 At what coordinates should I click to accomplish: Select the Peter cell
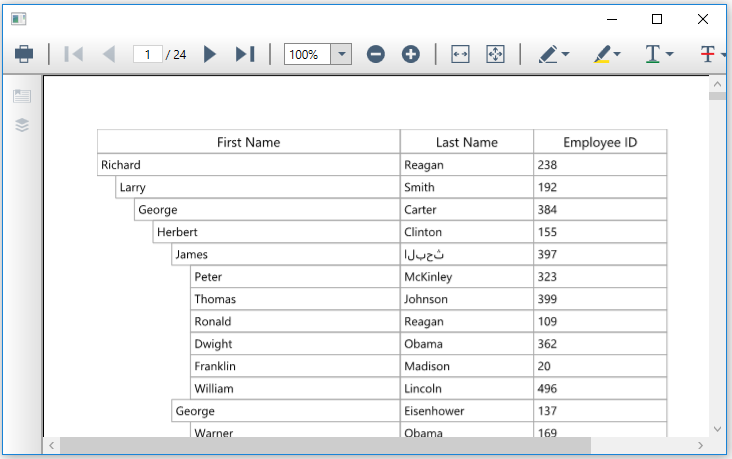(295, 277)
